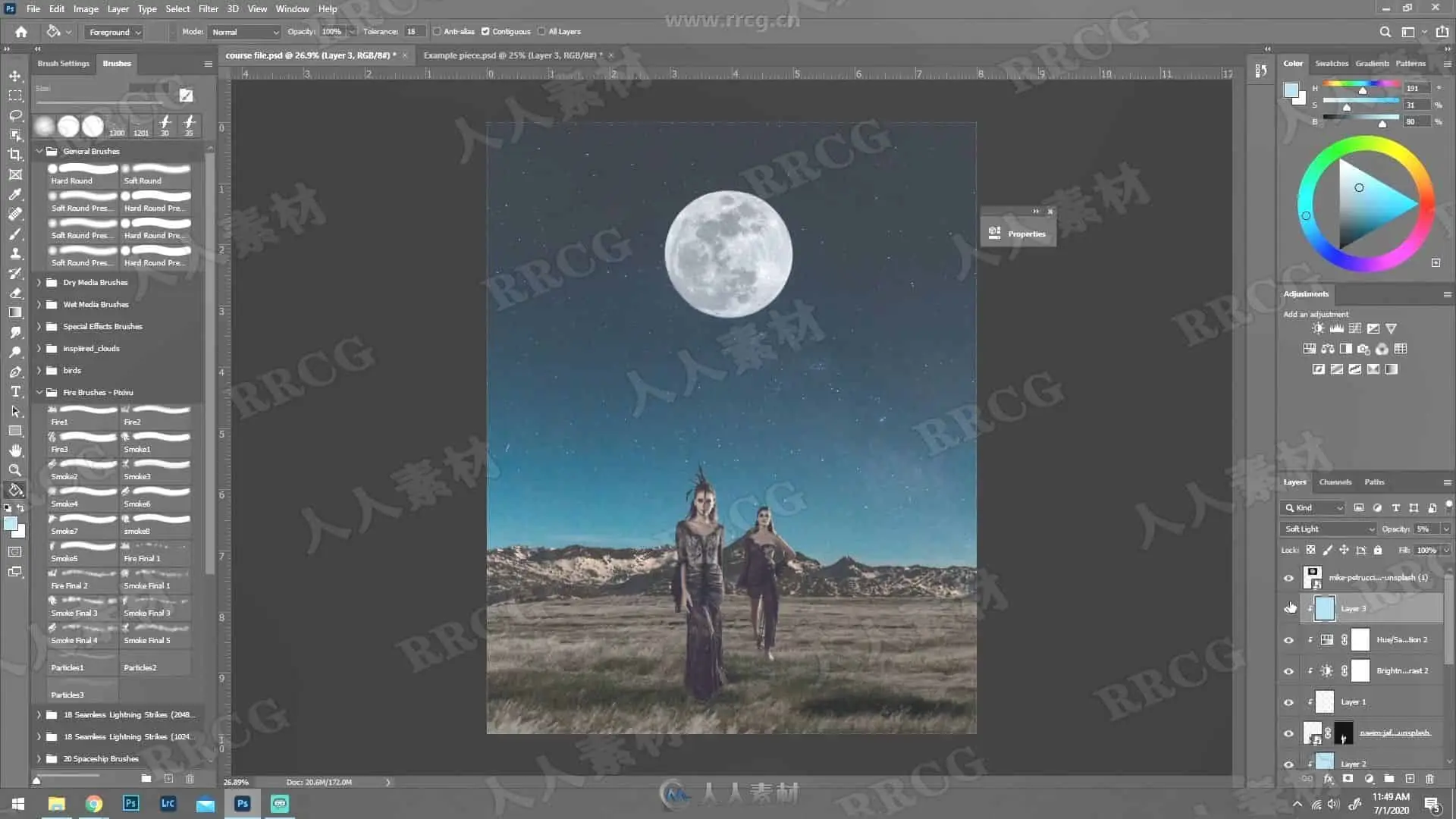The image size is (1456, 819).
Task: Select the Eyedropper tool
Action: point(15,194)
